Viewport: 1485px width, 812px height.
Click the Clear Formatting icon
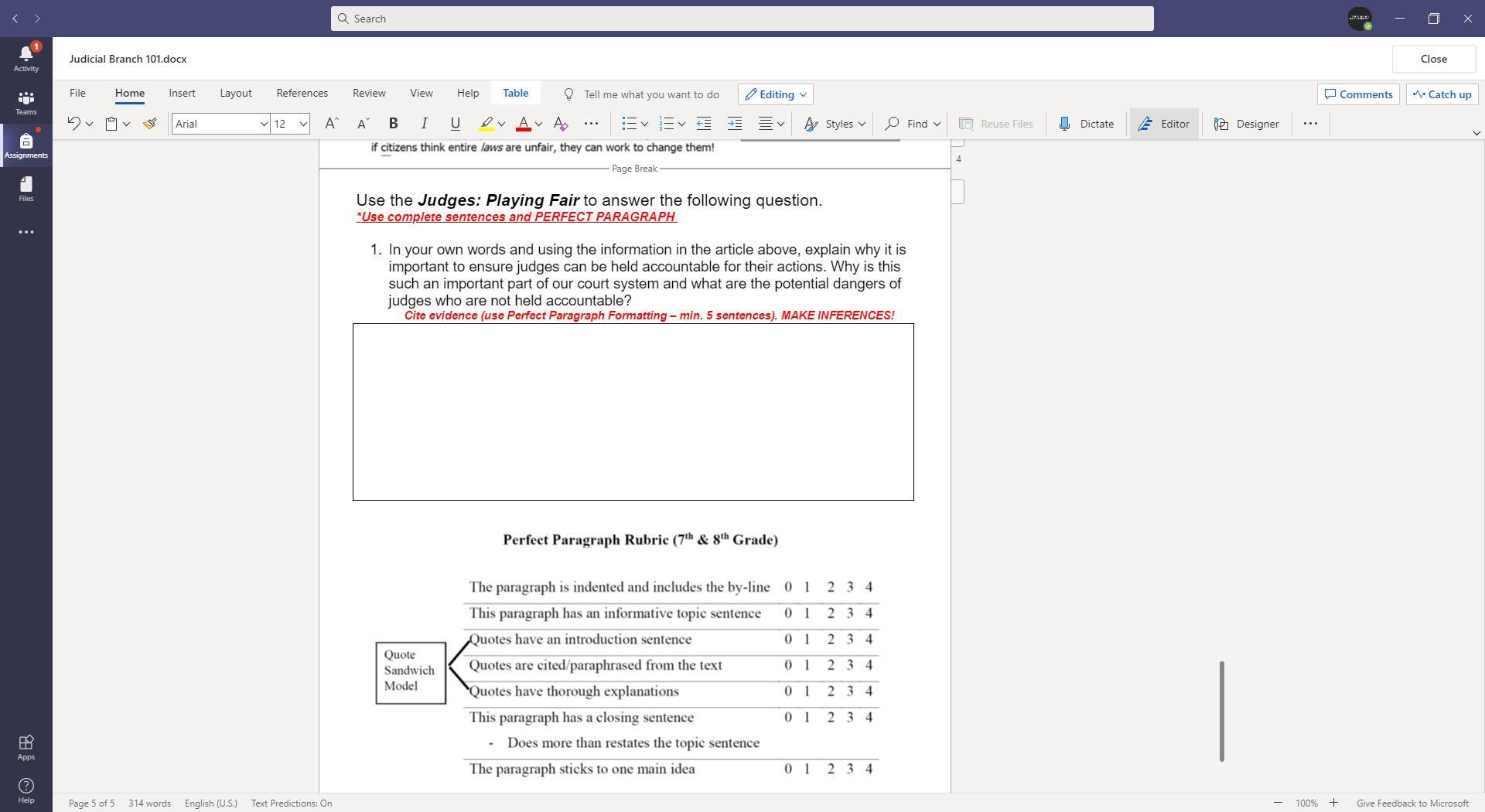(x=561, y=124)
